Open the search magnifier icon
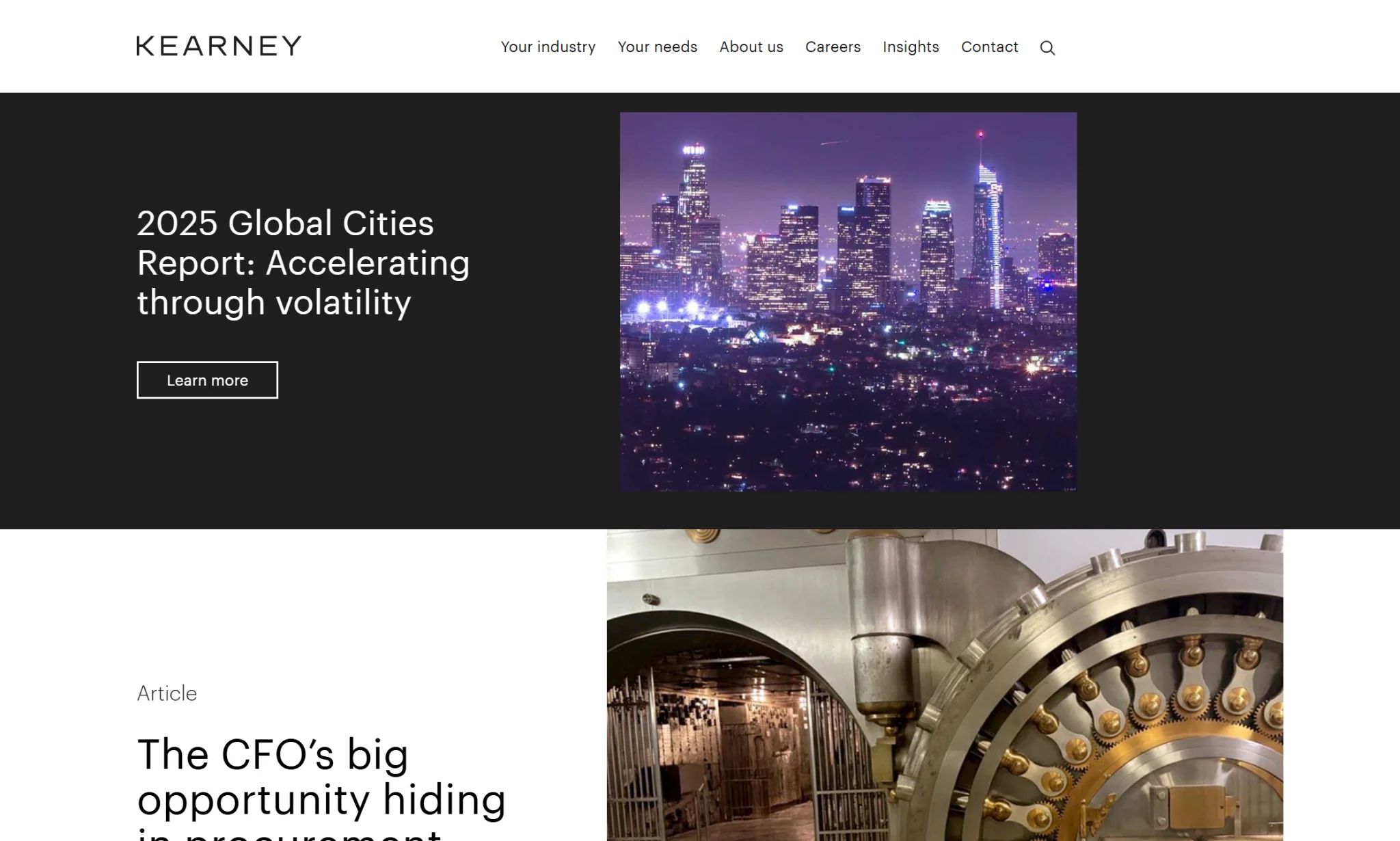The width and height of the screenshot is (1400, 841). (1047, 48)
